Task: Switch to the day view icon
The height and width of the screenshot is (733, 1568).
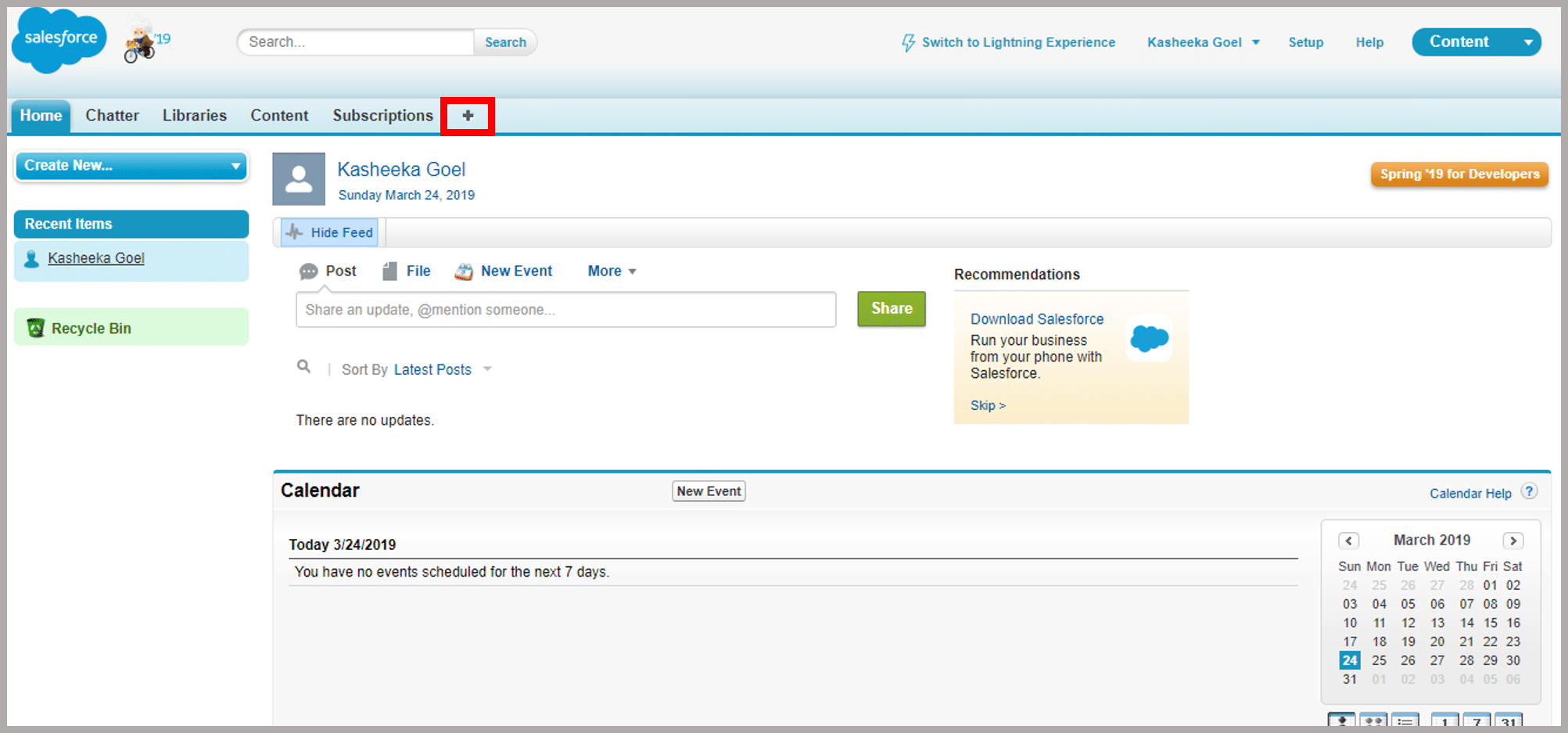Action: [1445, 720]
